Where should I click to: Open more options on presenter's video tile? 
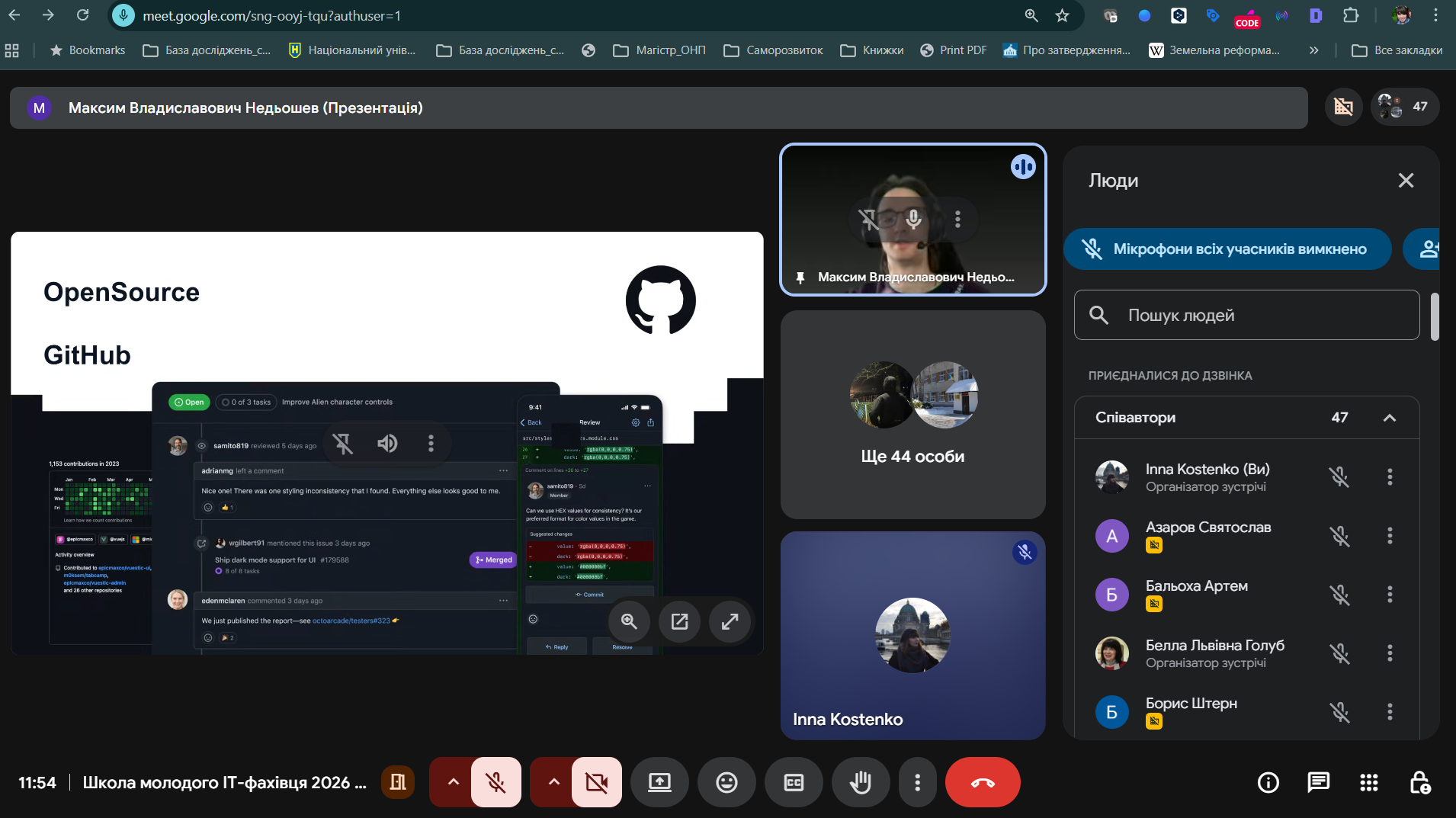[957, 220]
